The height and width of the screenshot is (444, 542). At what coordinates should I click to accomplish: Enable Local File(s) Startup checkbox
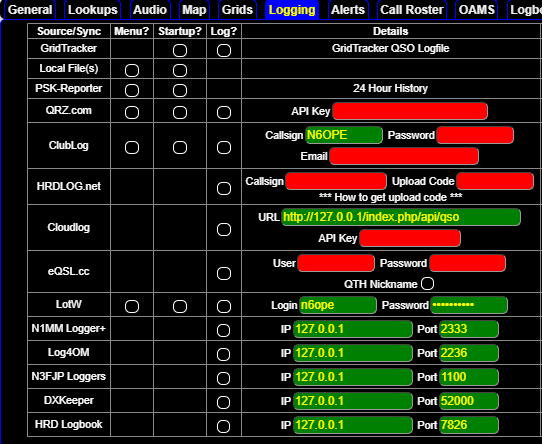[180, 71]
